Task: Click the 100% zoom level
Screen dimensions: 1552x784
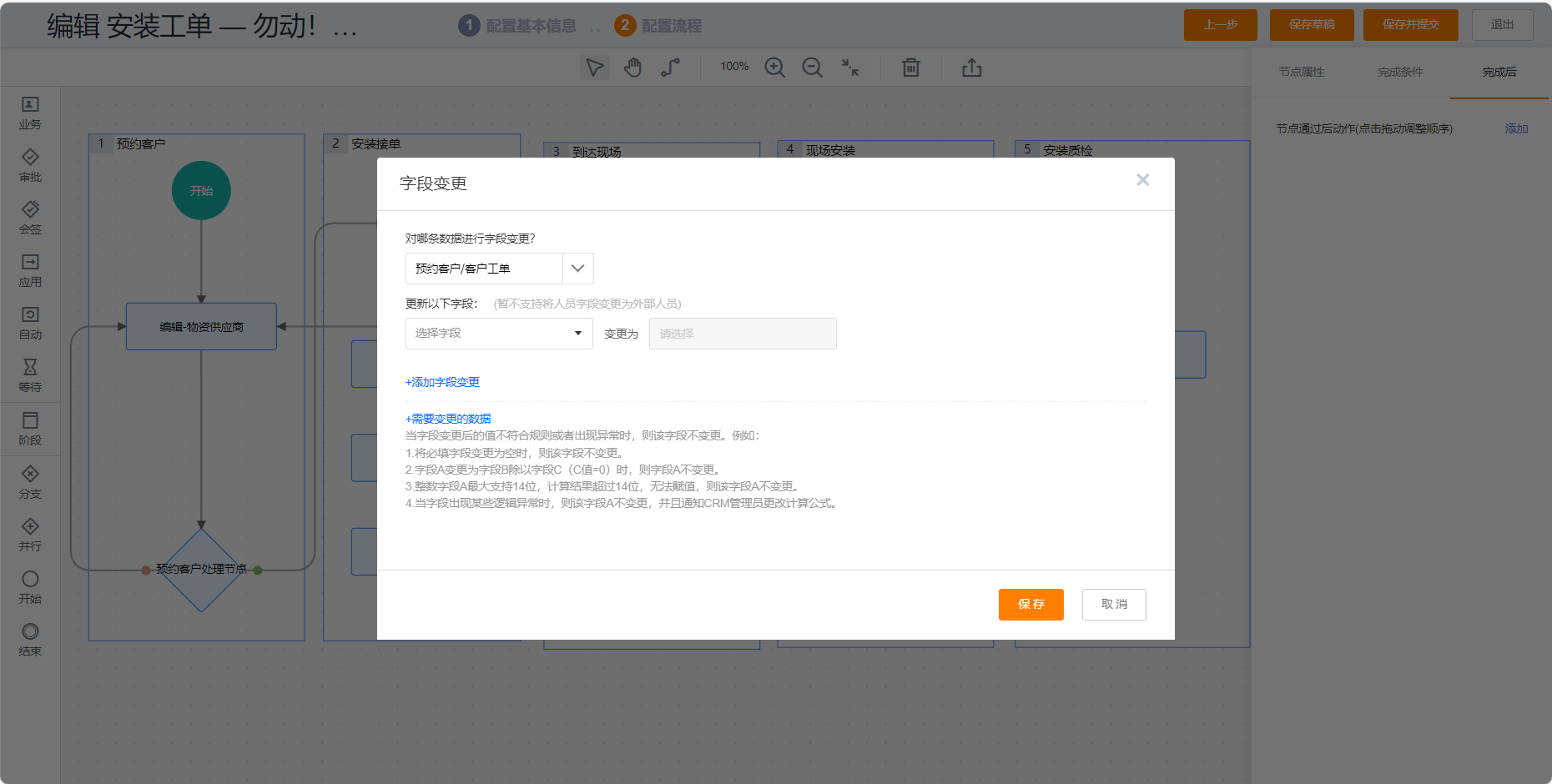Action: 734,67
